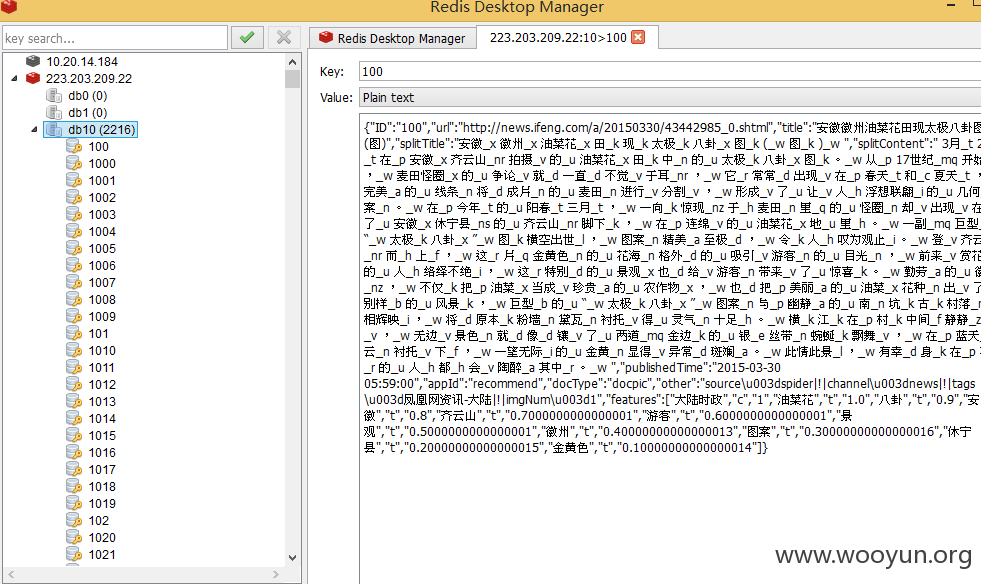Select key 1018 in the tree
This screenshot has height=584, width=981.
pos(102,486)
